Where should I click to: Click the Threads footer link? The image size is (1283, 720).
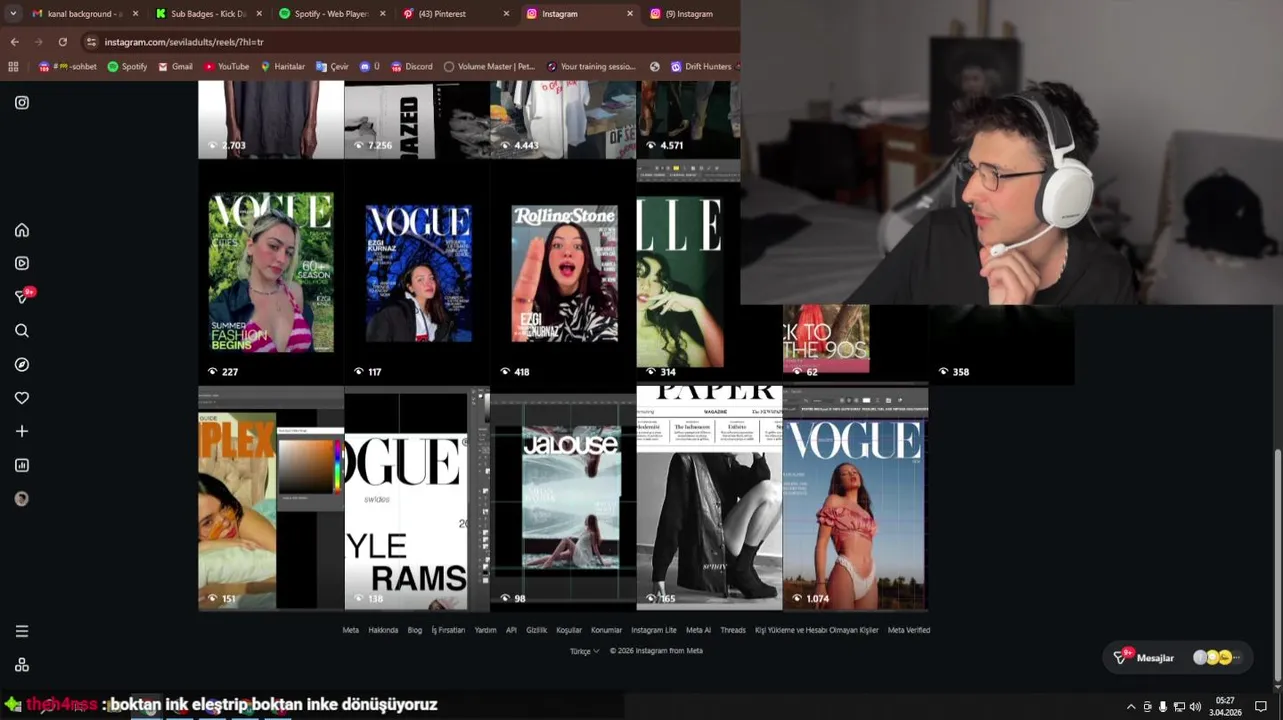733,630
